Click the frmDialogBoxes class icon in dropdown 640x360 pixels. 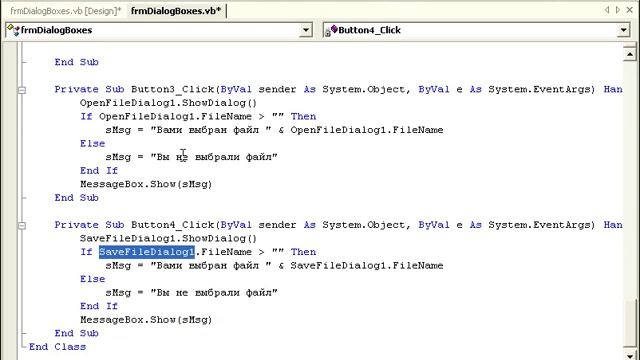point(13,30)
